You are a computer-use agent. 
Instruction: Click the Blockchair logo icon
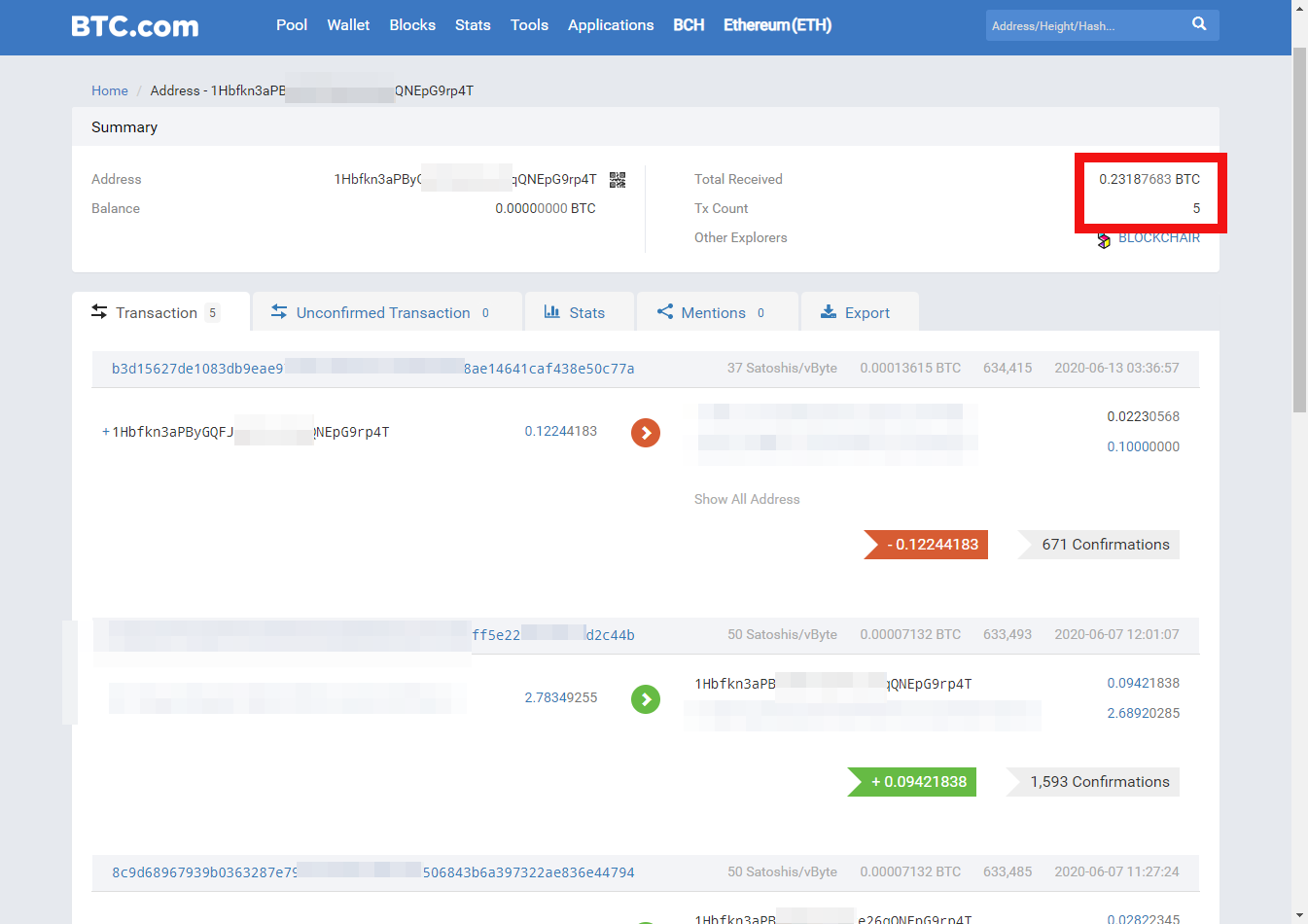pos(1104,239)
